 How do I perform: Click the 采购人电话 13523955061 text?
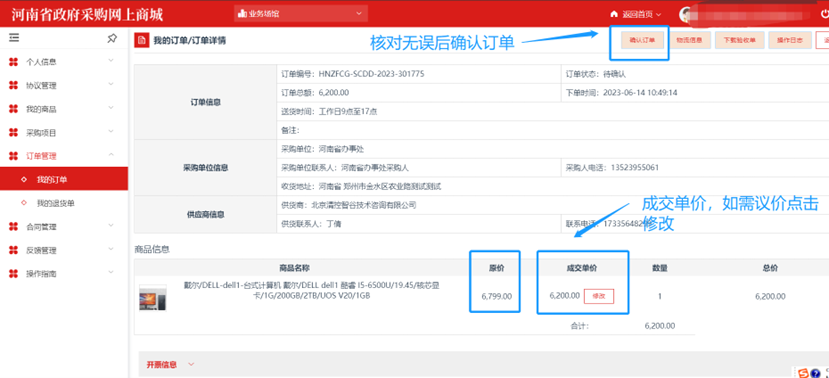point(612,168)
